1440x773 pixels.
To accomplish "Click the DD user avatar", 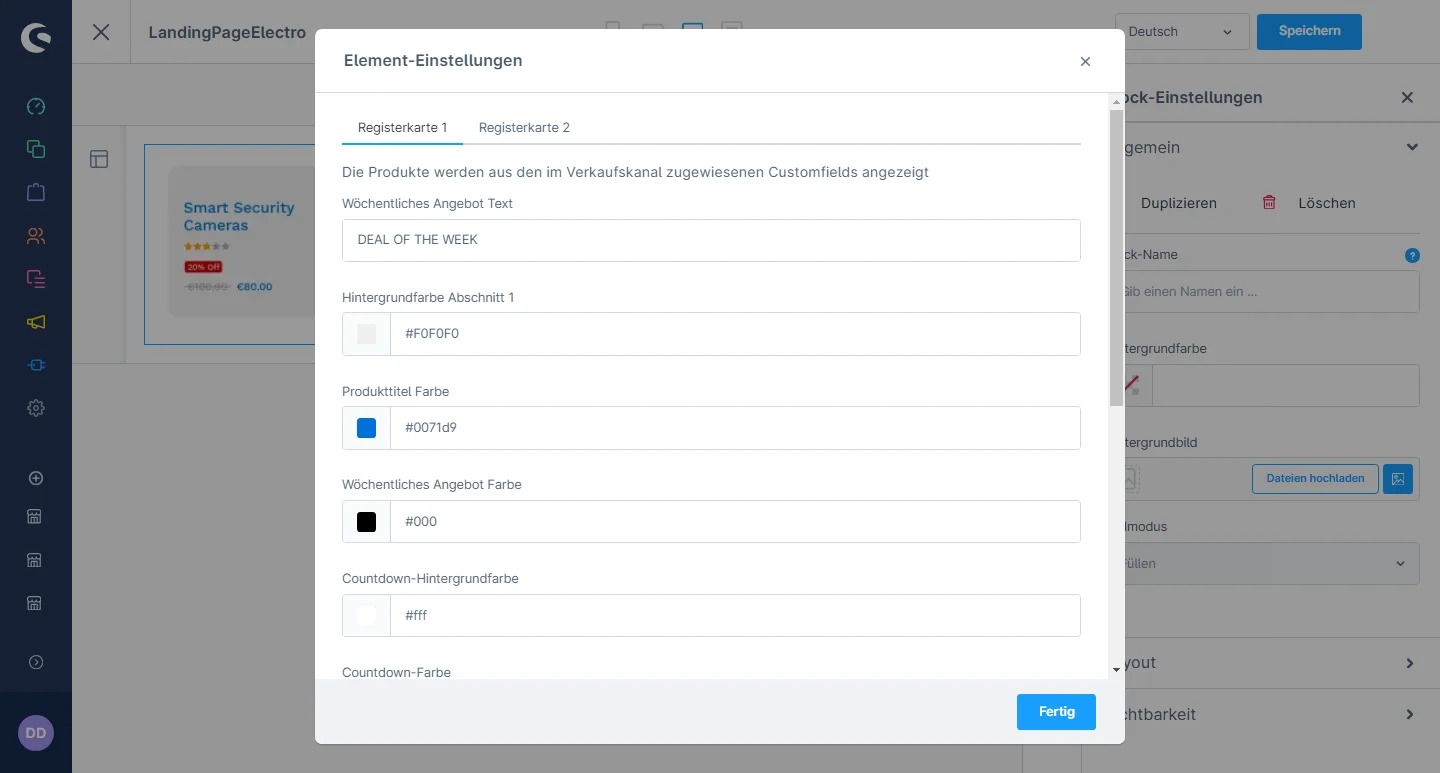I will [x=36, y=733].
